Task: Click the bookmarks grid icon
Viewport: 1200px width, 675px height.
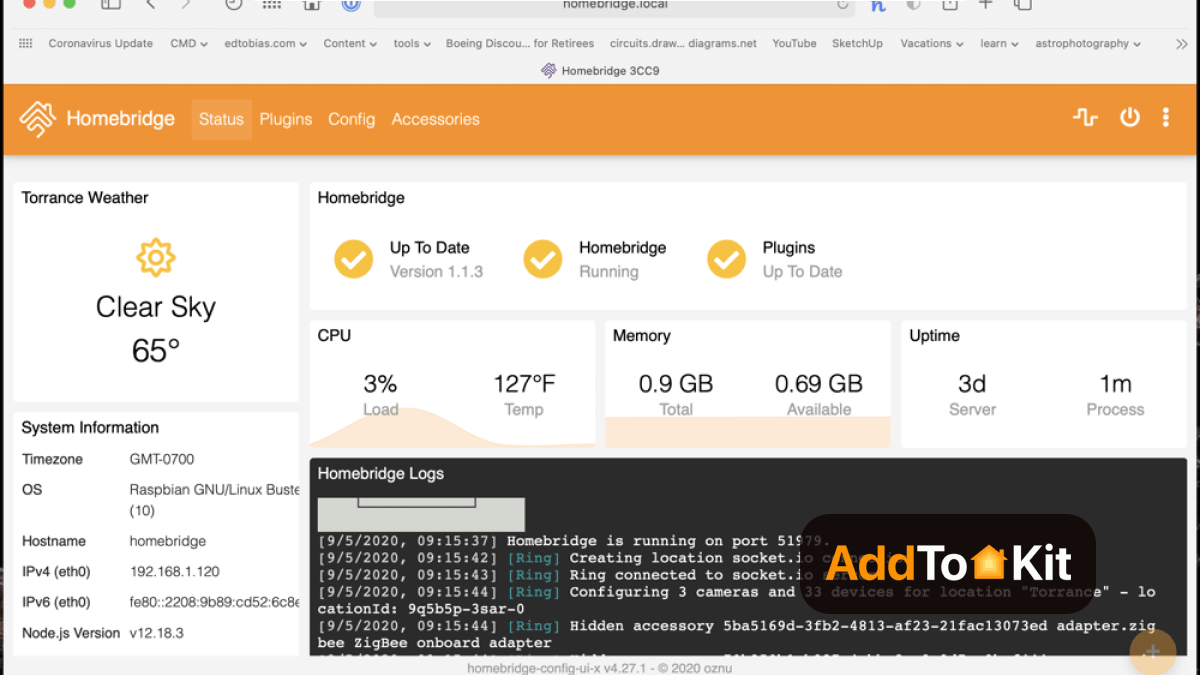Action: [x=26, y=44]
